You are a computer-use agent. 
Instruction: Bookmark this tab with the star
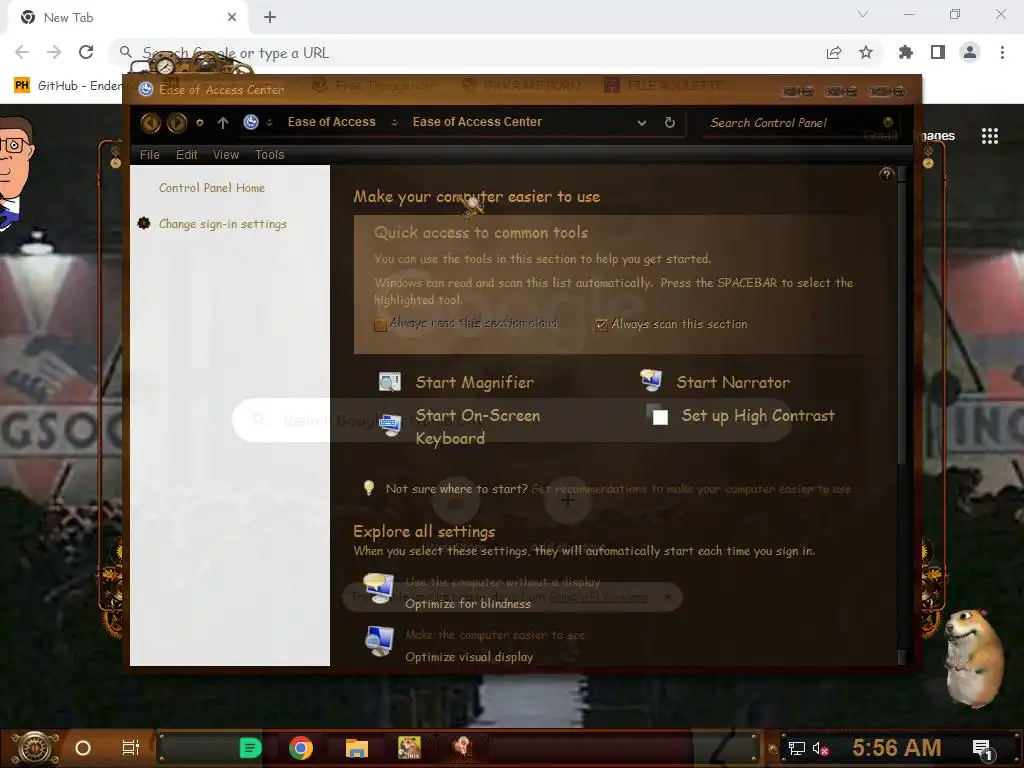[865, 52]
